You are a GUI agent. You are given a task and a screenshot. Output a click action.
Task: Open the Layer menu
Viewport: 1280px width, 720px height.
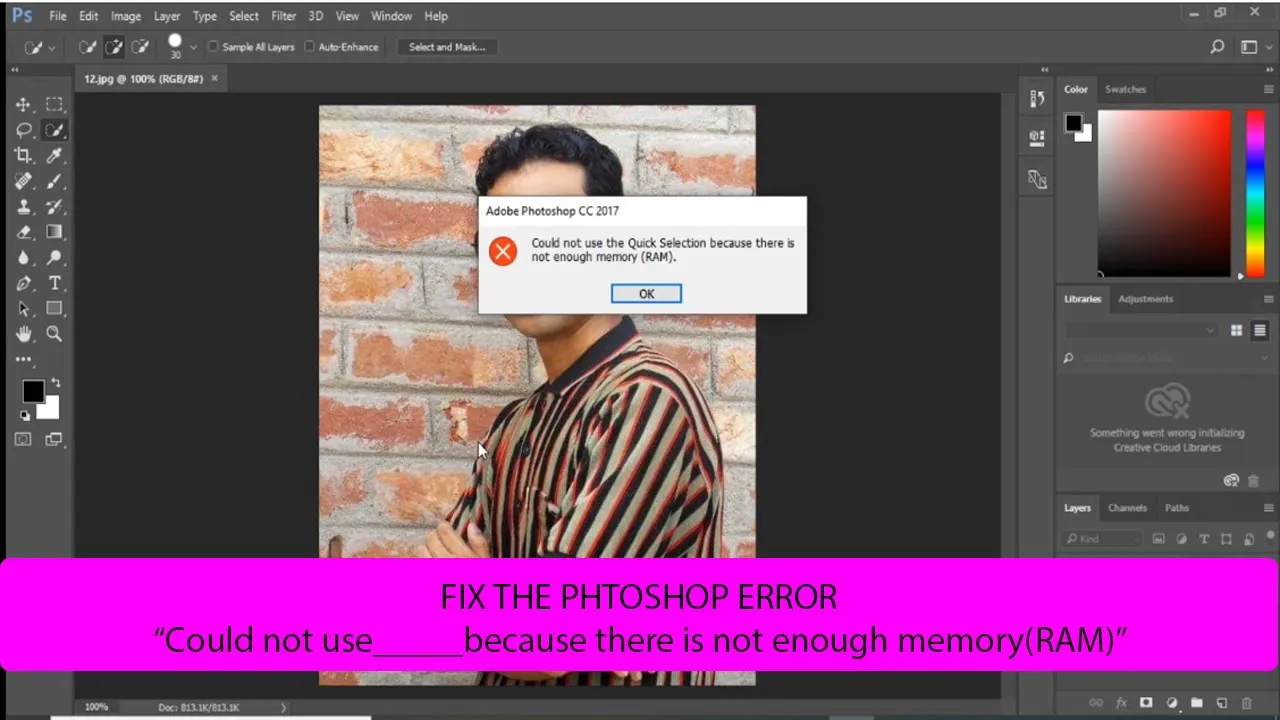point(167,16)
